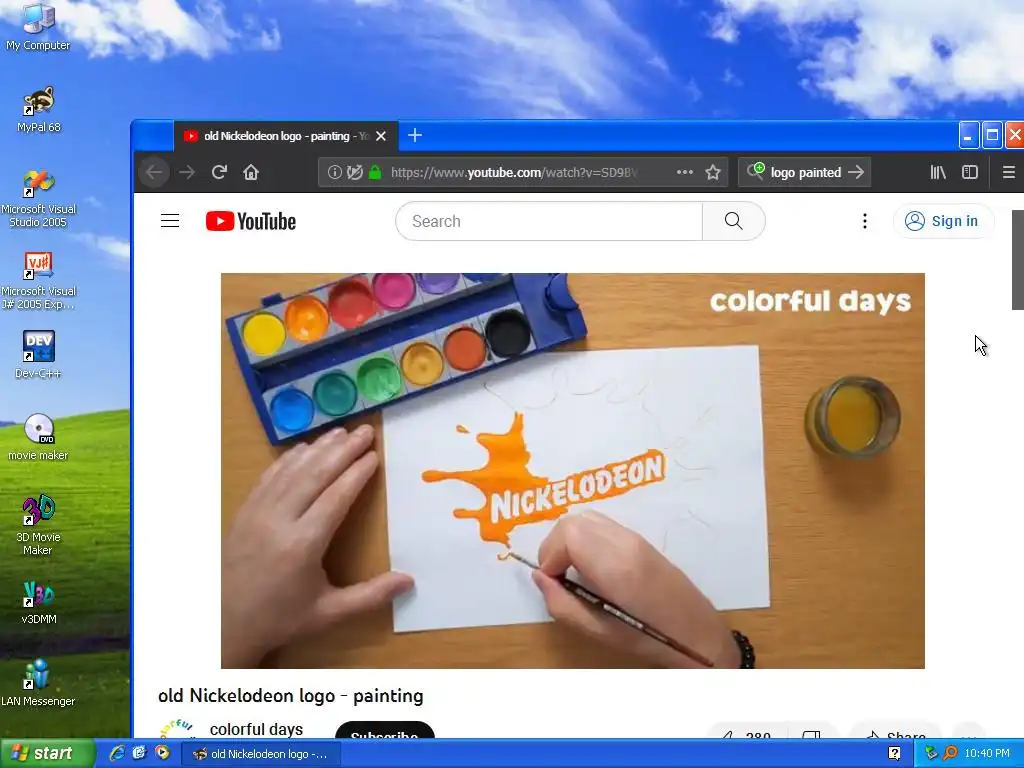1024x768 pixels.
Task: Open MyPal 68 desktop shortcut
Action: [x=38, y=108]
